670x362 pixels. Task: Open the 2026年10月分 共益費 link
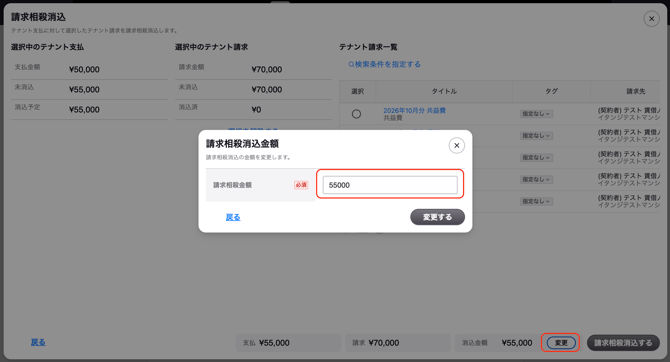pos(414,110)
